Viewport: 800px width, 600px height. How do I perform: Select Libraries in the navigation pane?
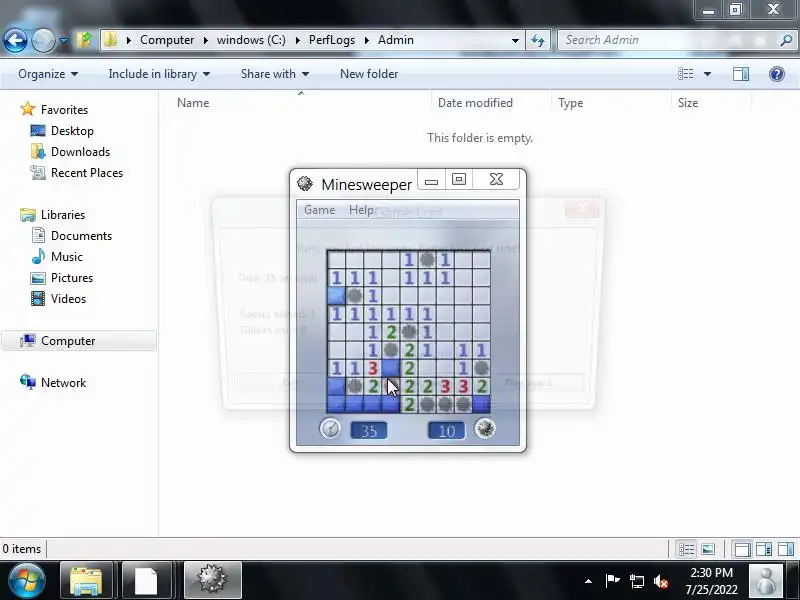63,214
